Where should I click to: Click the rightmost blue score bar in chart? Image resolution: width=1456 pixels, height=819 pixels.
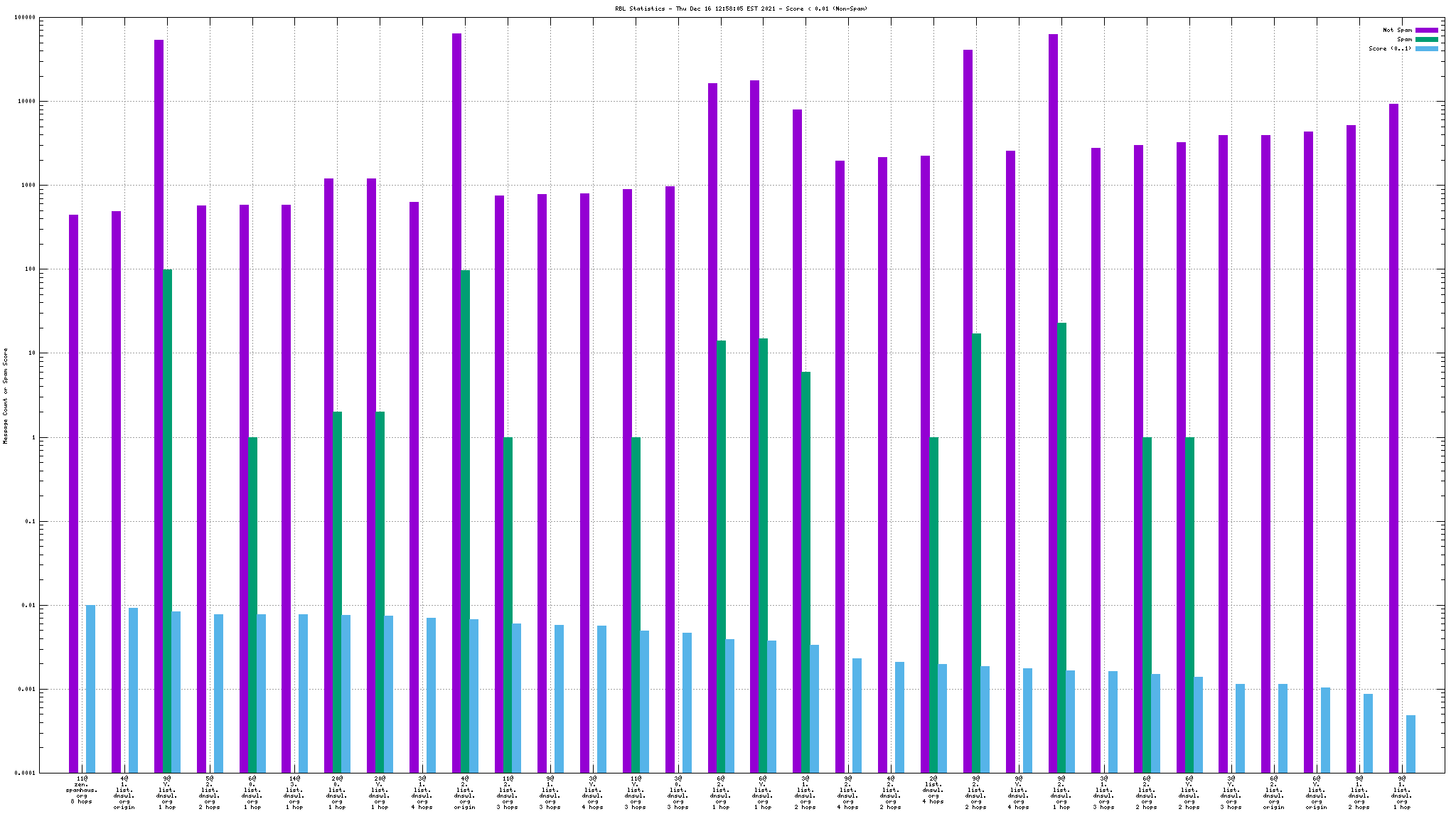pyautogui.click(x=1410, y=743)
